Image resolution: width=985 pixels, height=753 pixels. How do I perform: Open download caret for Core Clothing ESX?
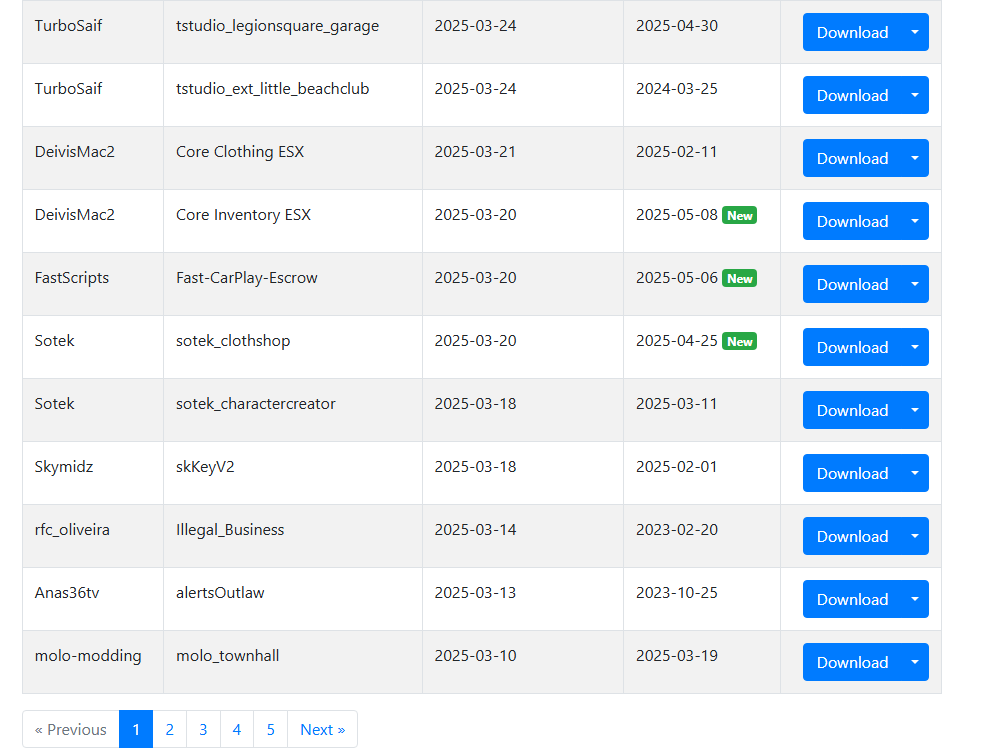click(x=915, y=158)
